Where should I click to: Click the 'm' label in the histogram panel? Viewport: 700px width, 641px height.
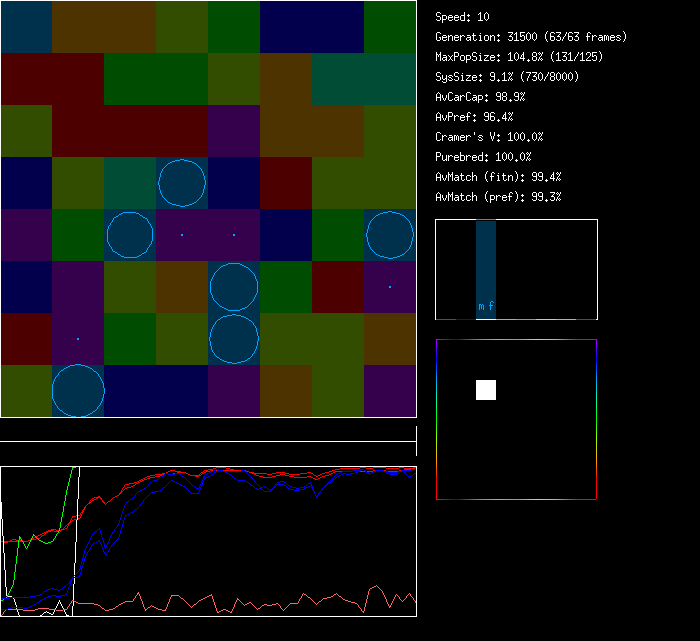click(481, 307)
